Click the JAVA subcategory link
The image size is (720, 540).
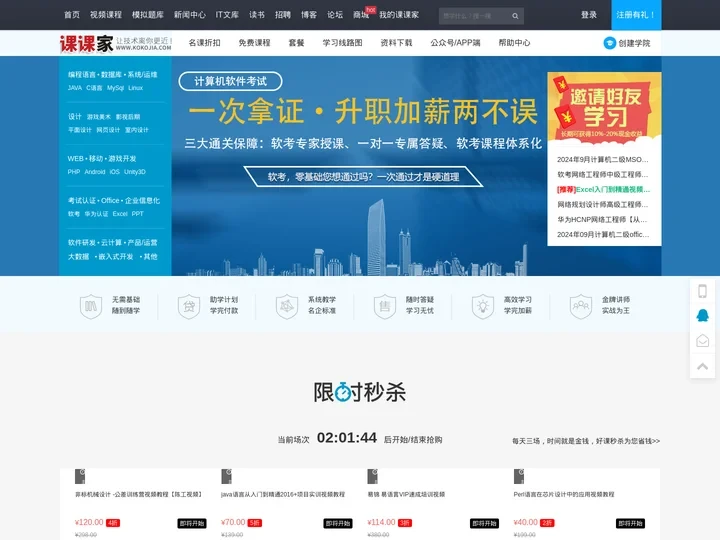(75, 88)
